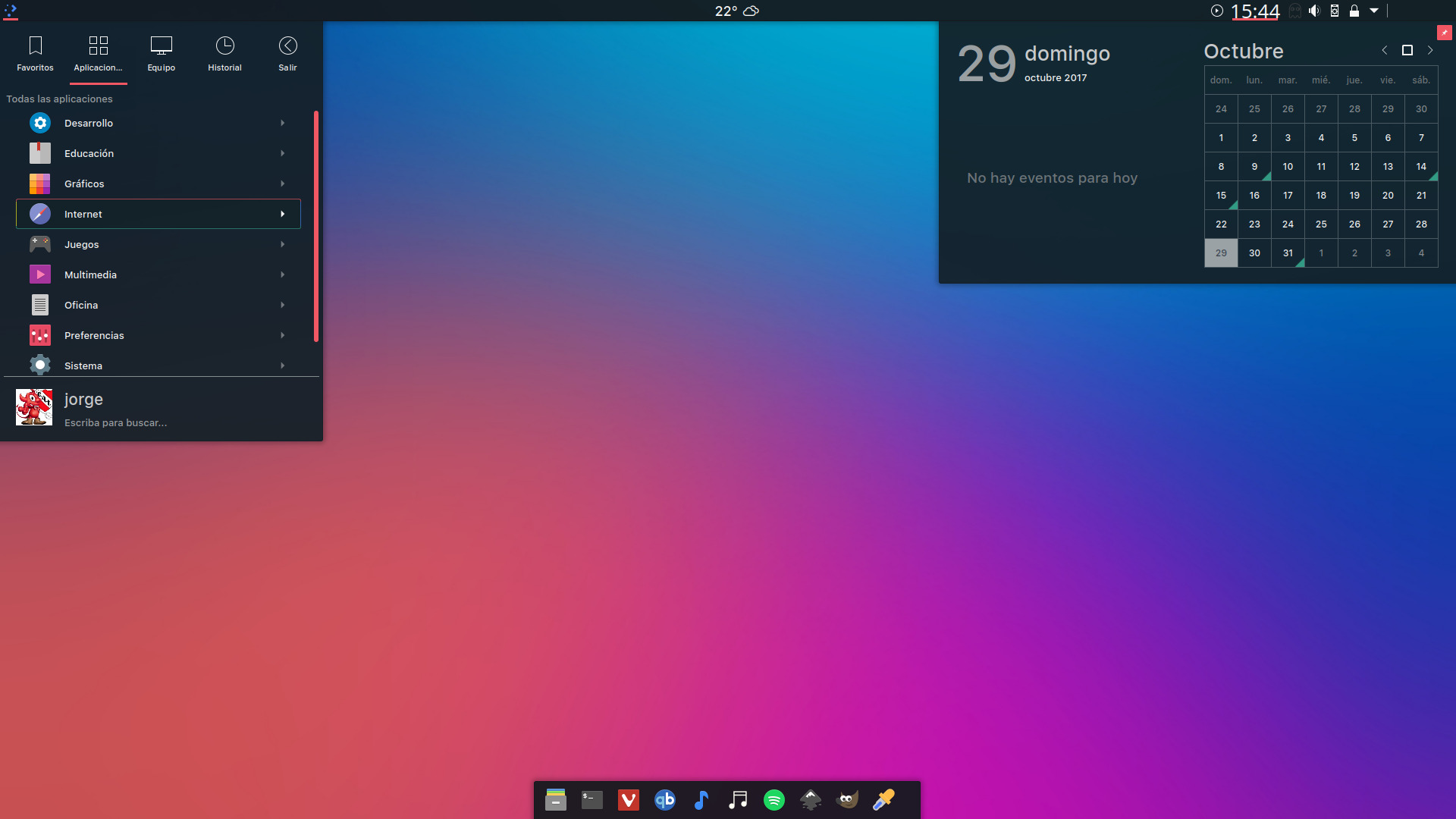Click the Multimedia play icon
The width and height of the screenshot is (1456, 819).
coord(40,275)
